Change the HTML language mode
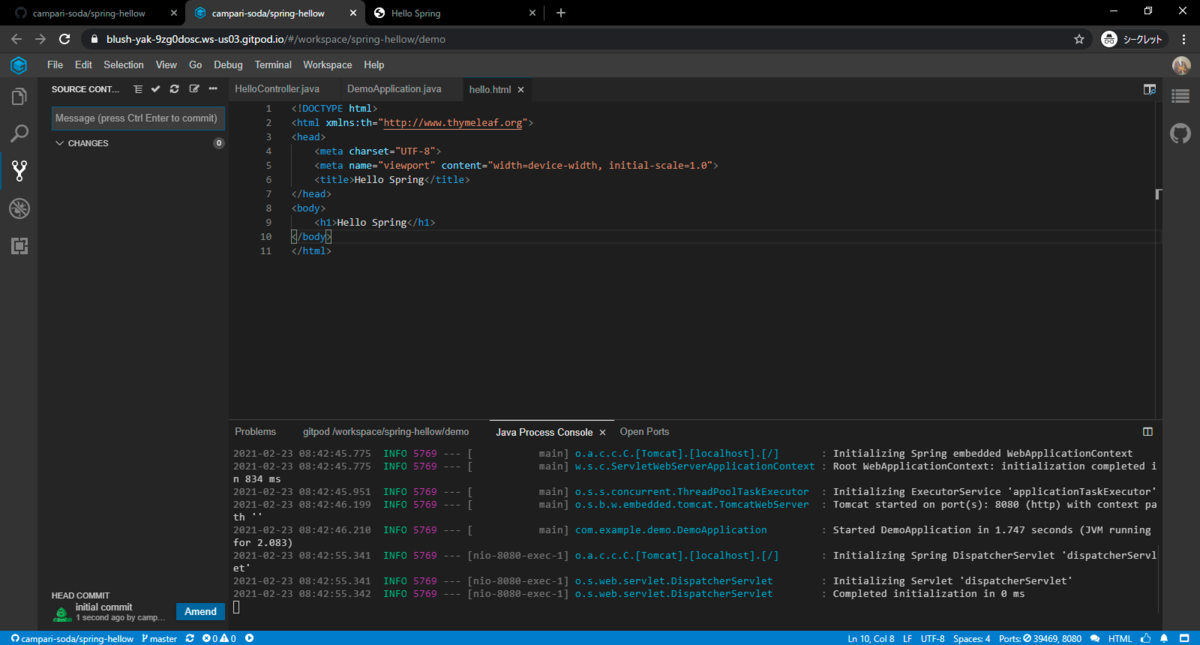1200x645 pixels. coord(1120,638)
